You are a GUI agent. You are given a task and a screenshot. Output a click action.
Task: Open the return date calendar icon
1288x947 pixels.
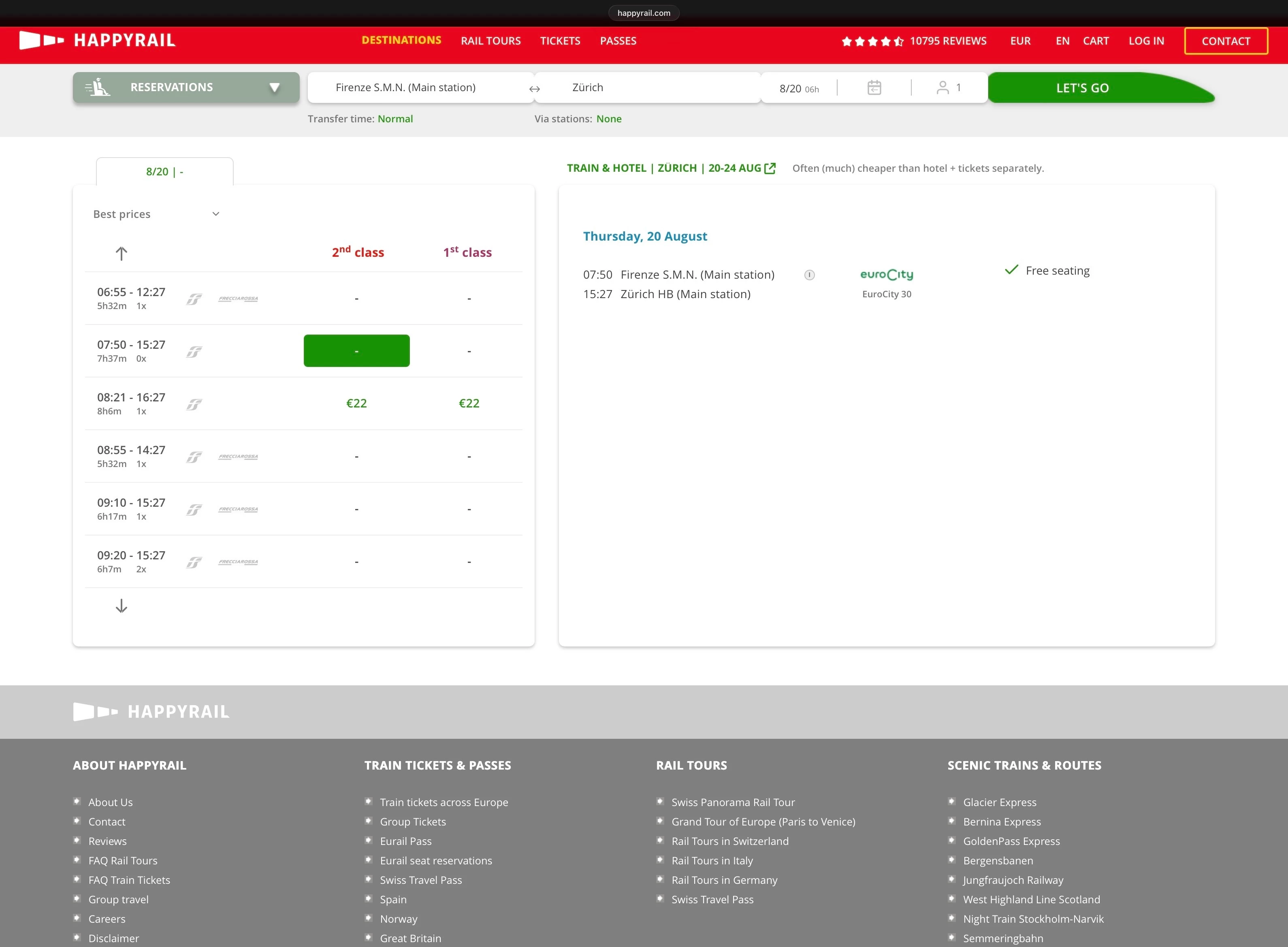[x=874, y=88]
